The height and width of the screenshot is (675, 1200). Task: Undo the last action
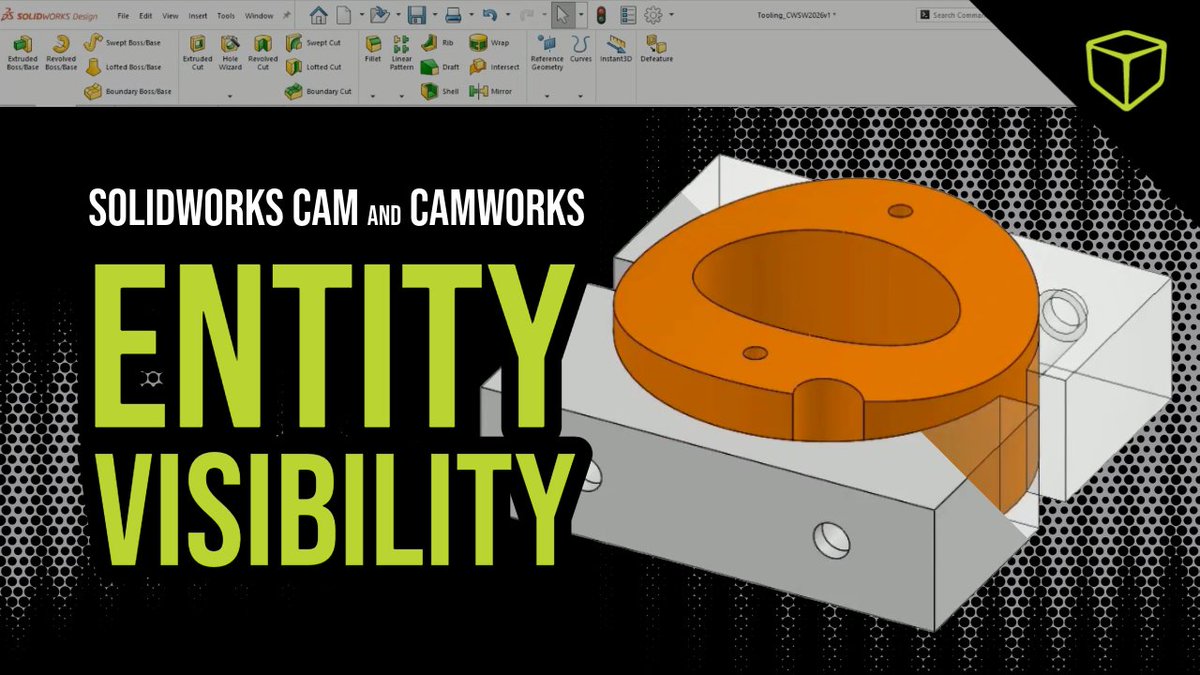489,15
